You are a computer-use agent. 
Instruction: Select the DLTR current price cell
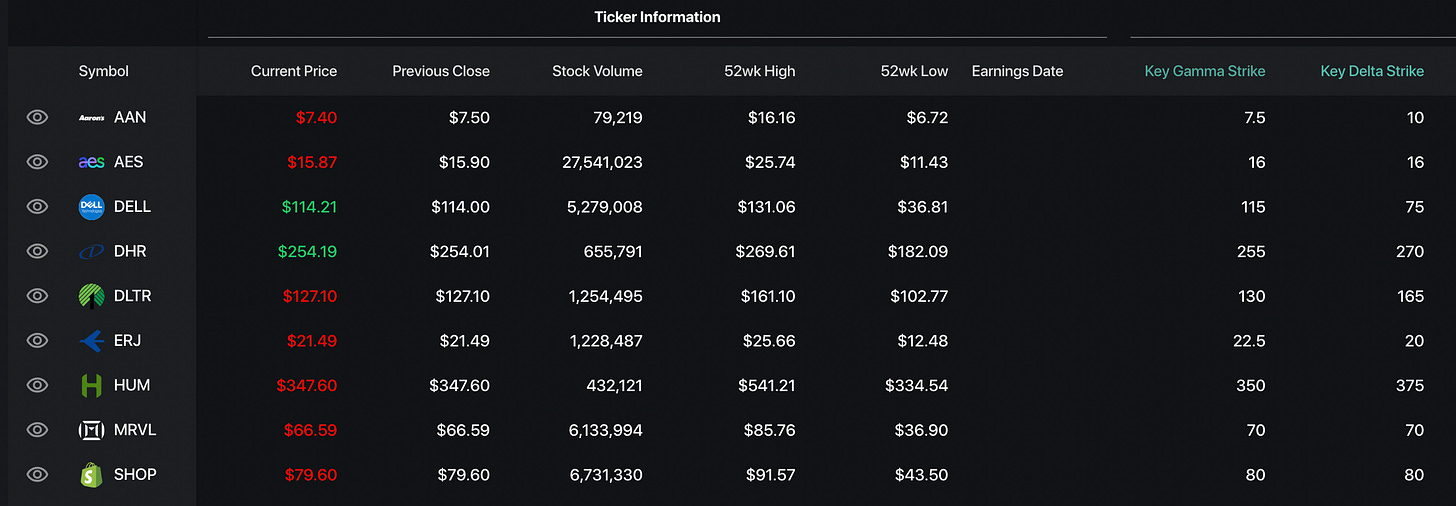point(311,296)
